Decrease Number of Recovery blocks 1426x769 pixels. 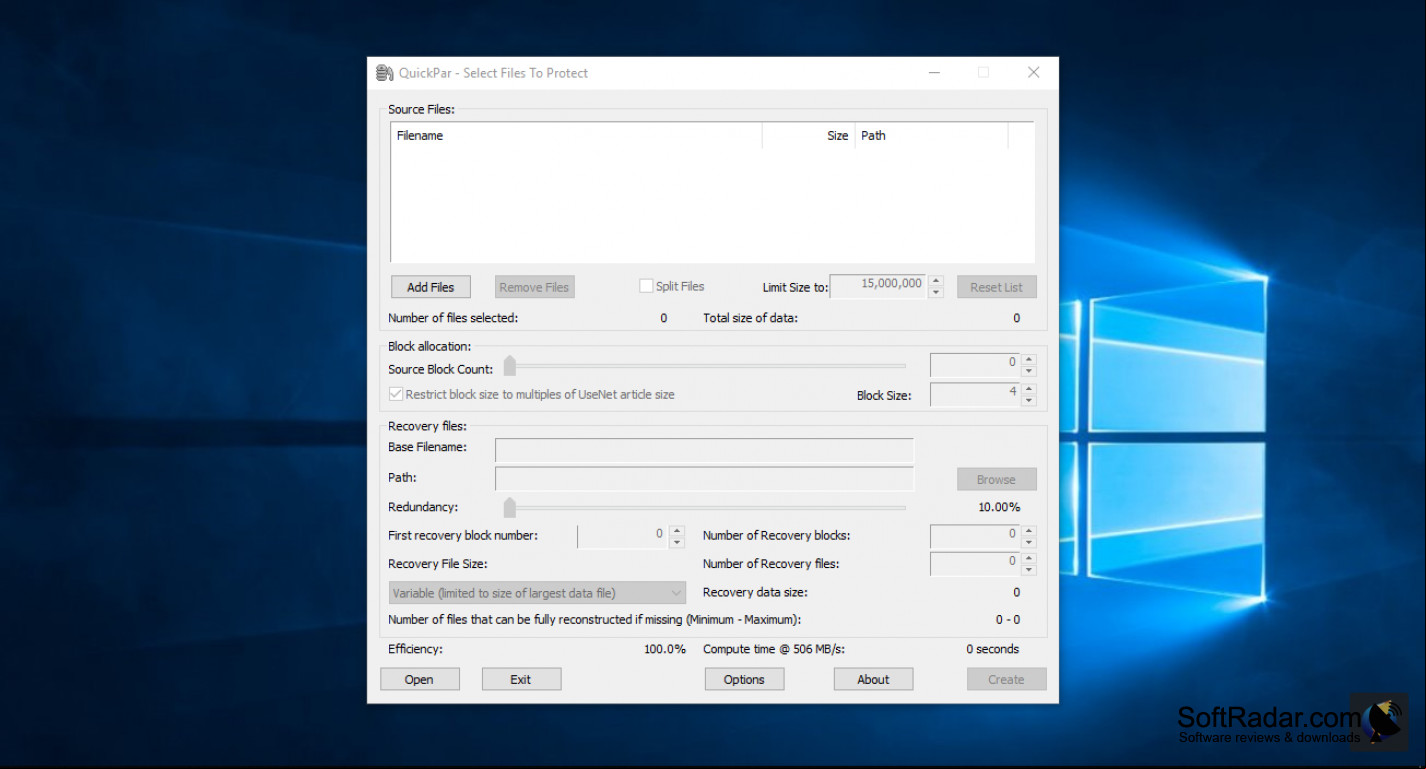coord(1029,543)
